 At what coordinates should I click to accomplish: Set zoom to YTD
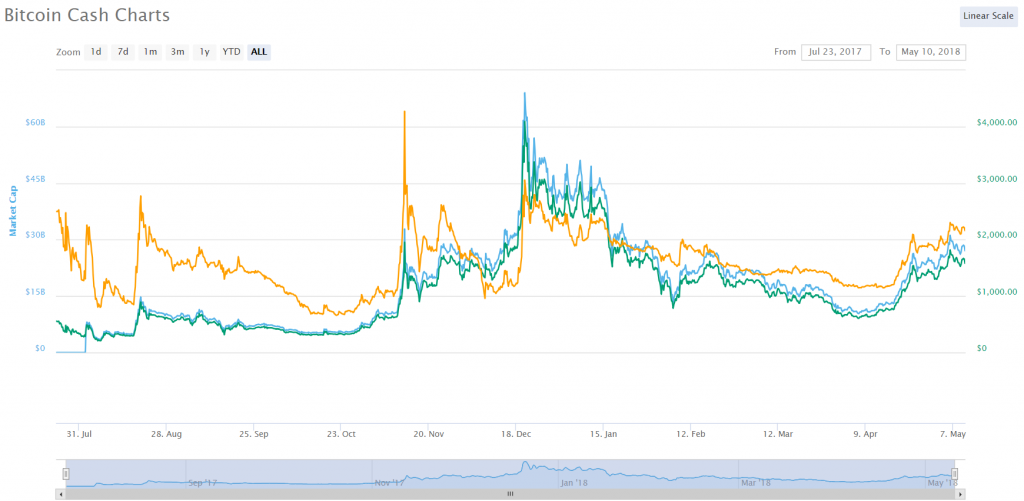(231, 52)
